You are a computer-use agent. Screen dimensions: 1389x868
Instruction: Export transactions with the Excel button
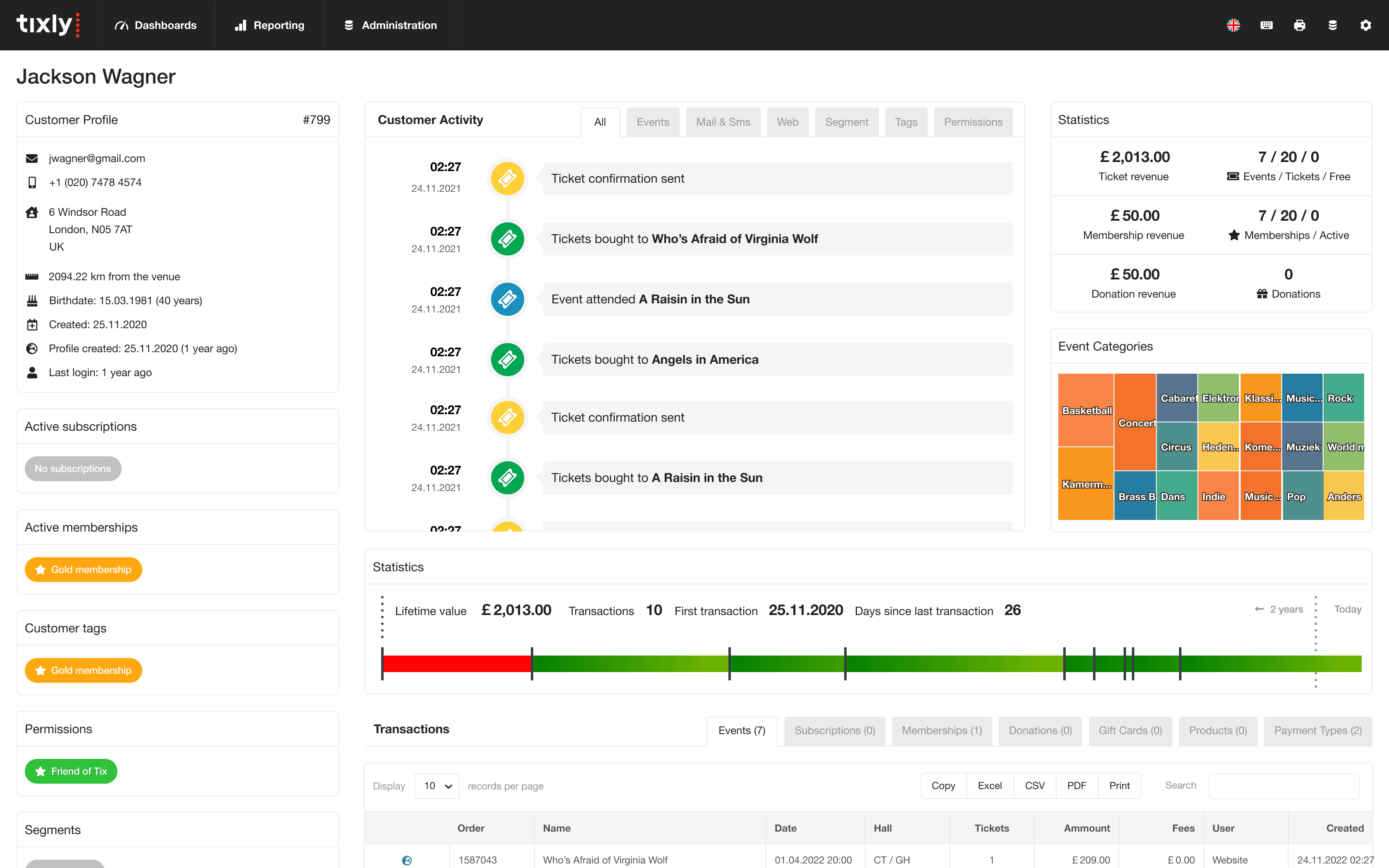click(x=990, y=785)
